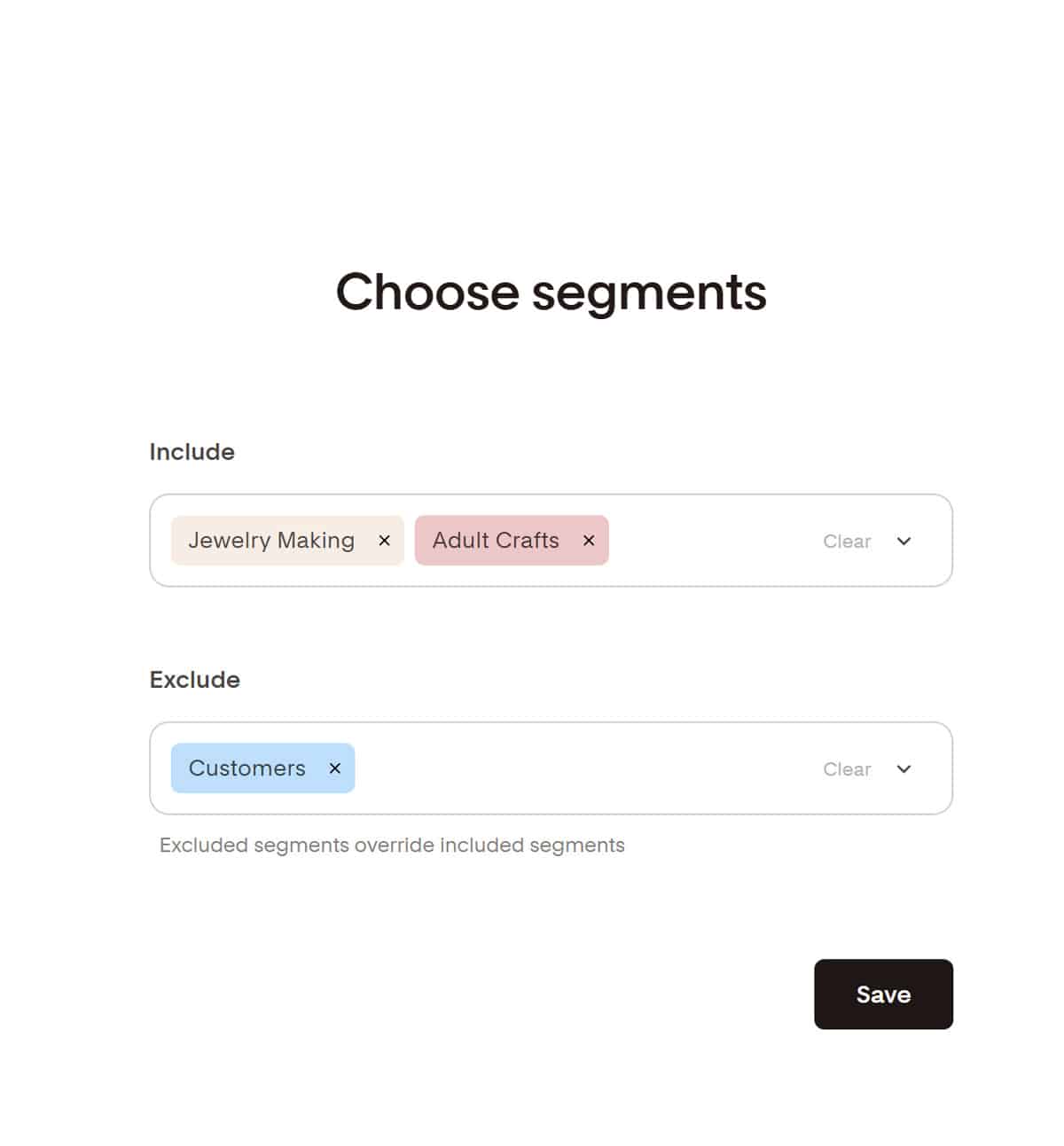
Task: Save the segment selection
Action: [883, 994]
